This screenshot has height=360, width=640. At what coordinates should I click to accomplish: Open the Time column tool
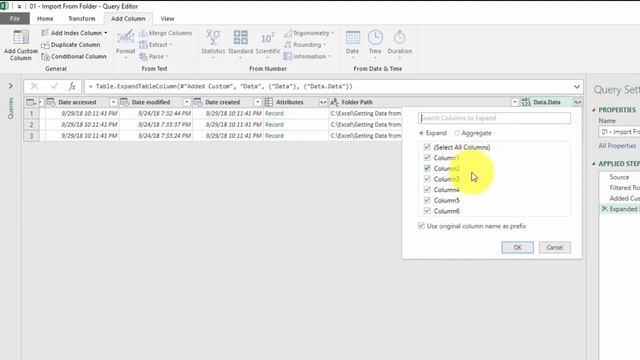tap(375, 44)
